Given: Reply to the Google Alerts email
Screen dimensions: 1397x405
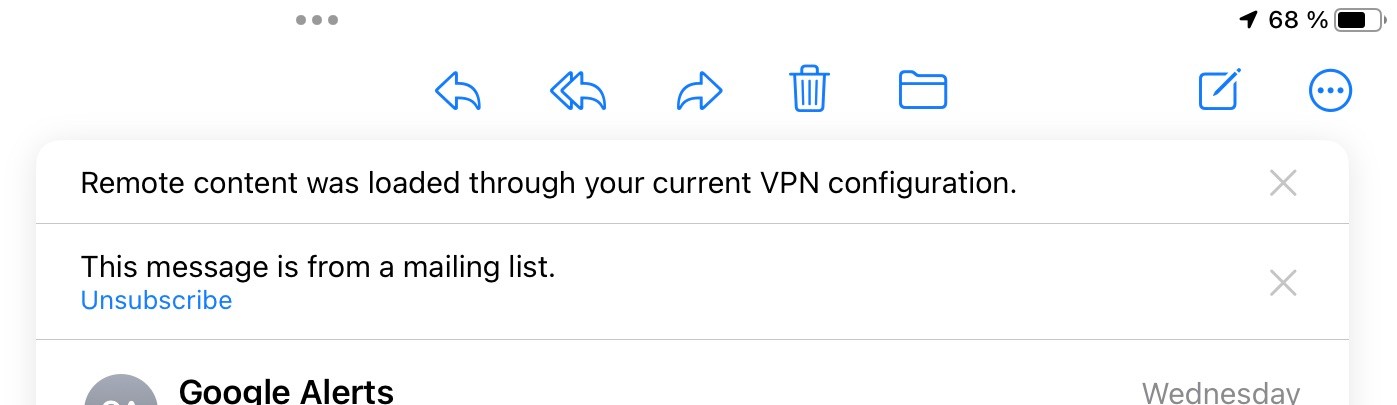Looking at the screenshot, I should tap(458, 92).
